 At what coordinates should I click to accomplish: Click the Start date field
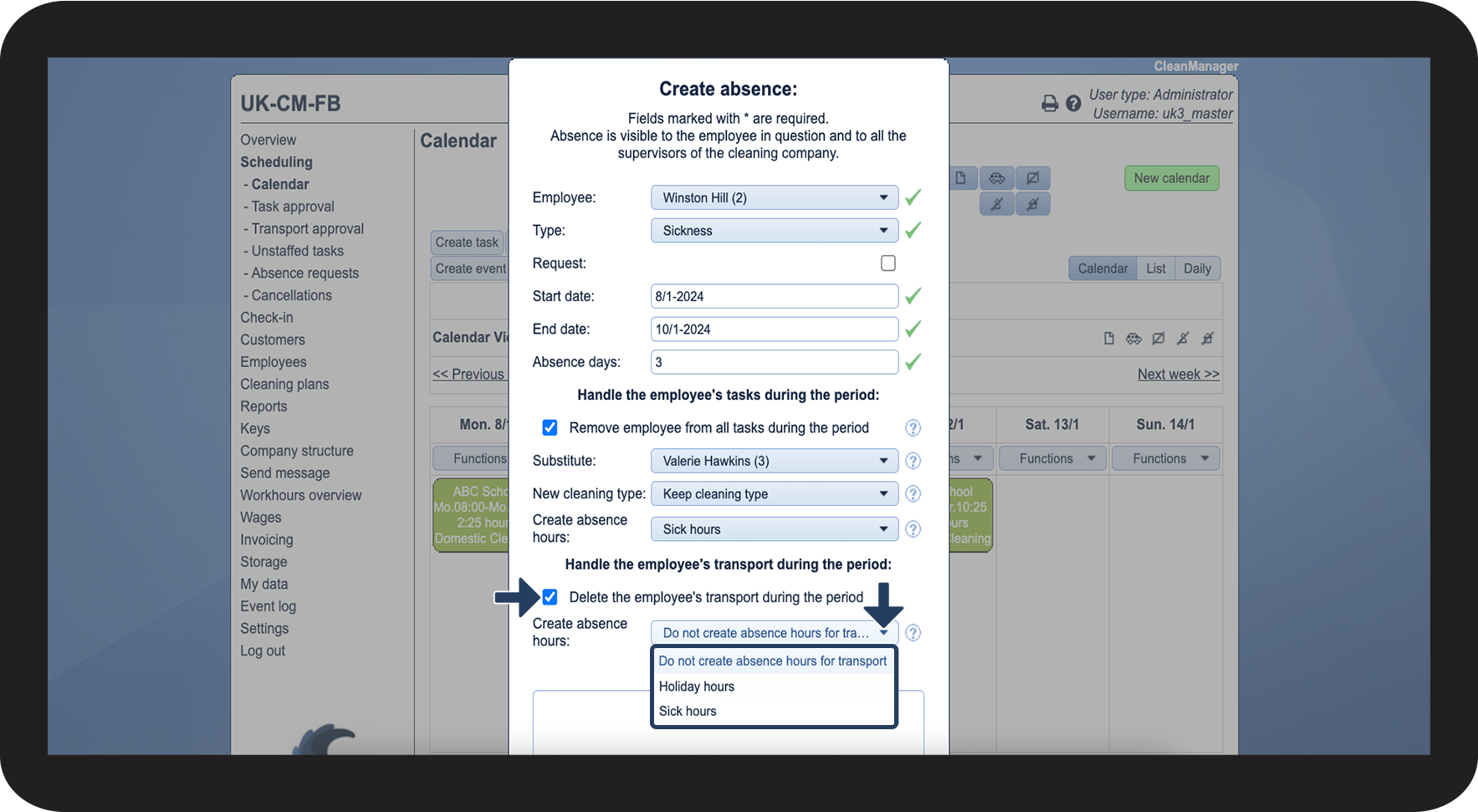click(x=775, y=296)
